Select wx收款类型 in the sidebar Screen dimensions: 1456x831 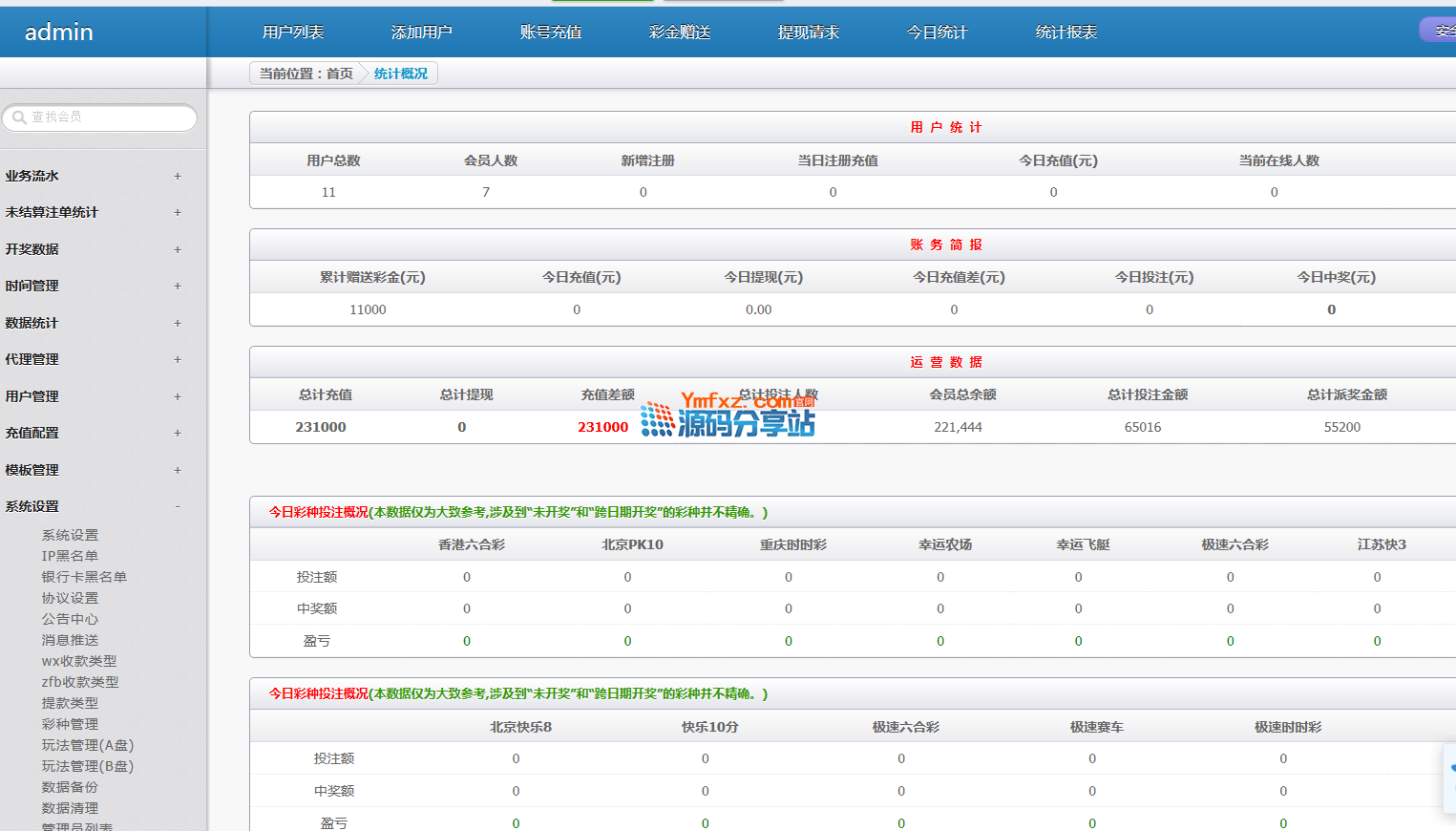coord(79,661)
